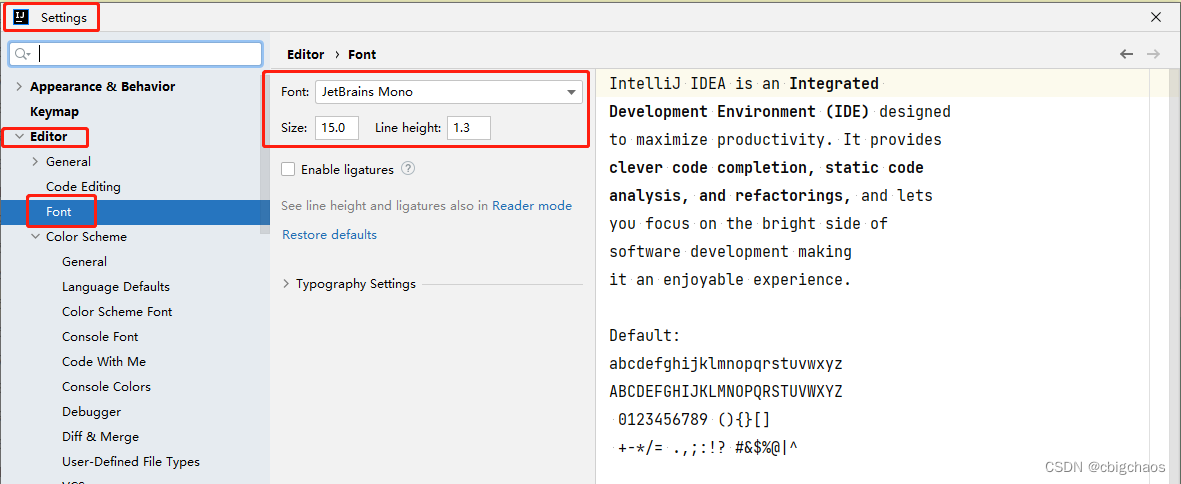Open Code With Me color settings

click(104, 361)
